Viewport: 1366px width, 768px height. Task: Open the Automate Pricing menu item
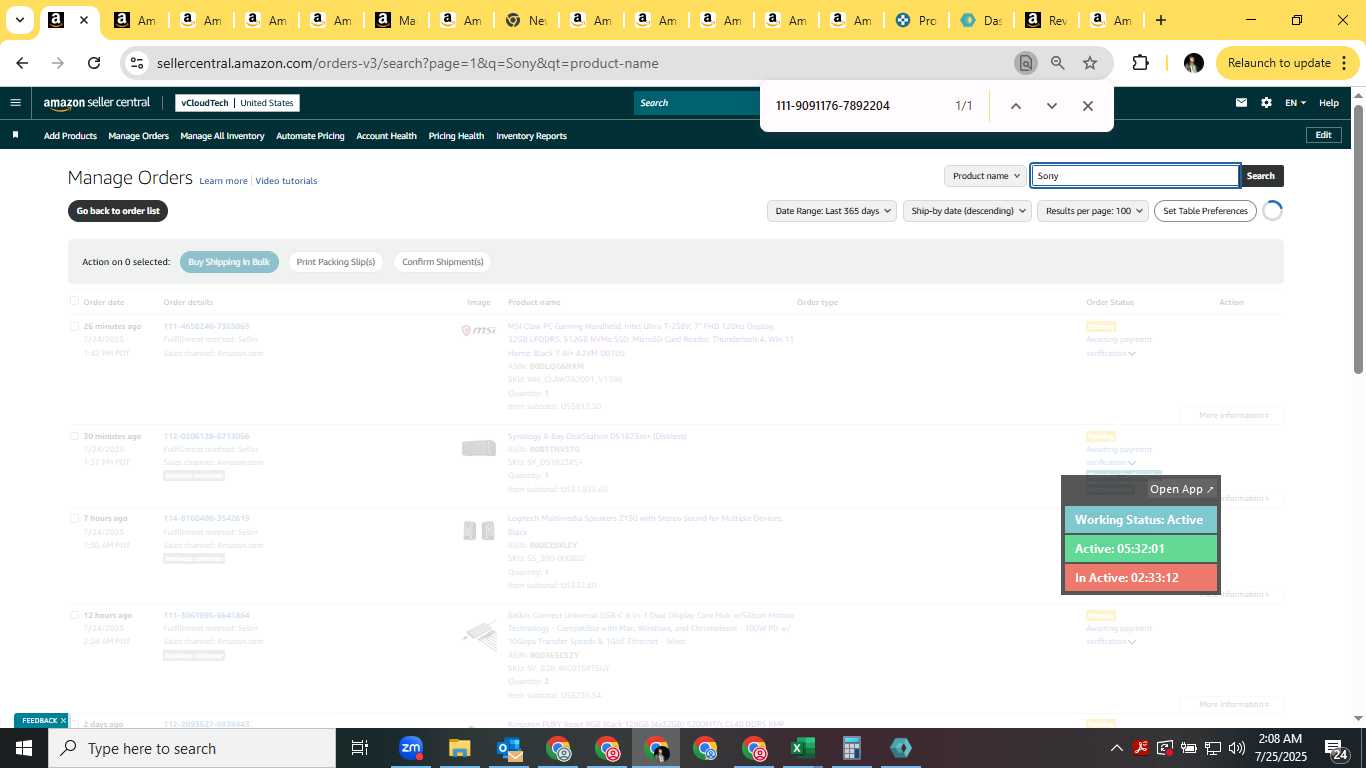(x=310, y=136)
